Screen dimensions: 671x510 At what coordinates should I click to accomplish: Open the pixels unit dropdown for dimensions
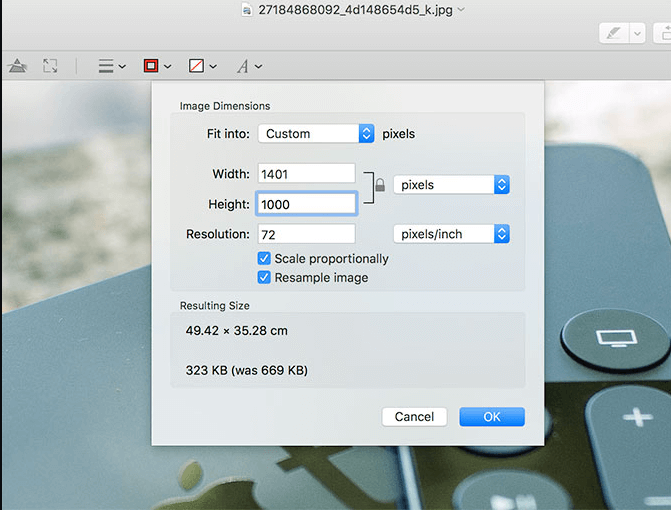coord(451,185)
